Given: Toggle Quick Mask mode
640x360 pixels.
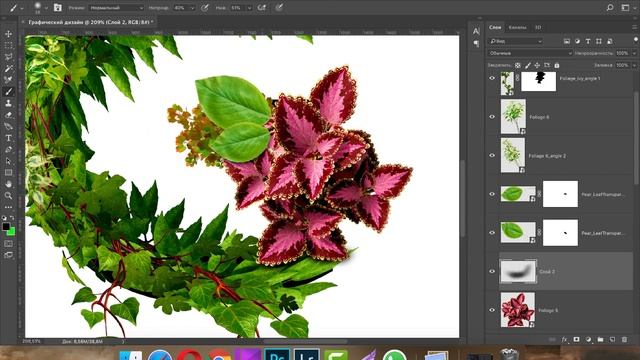Looking at the screenshot, I should point(8,244).
